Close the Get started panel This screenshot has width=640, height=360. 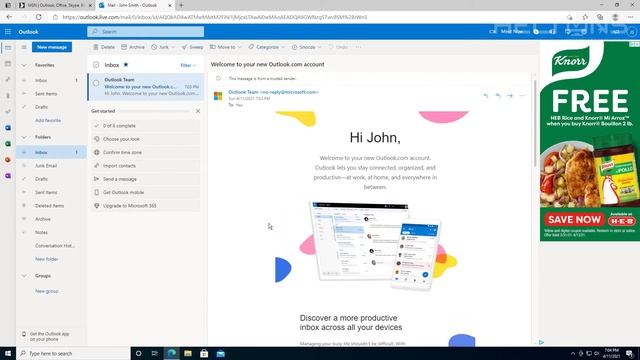[198, 111]
